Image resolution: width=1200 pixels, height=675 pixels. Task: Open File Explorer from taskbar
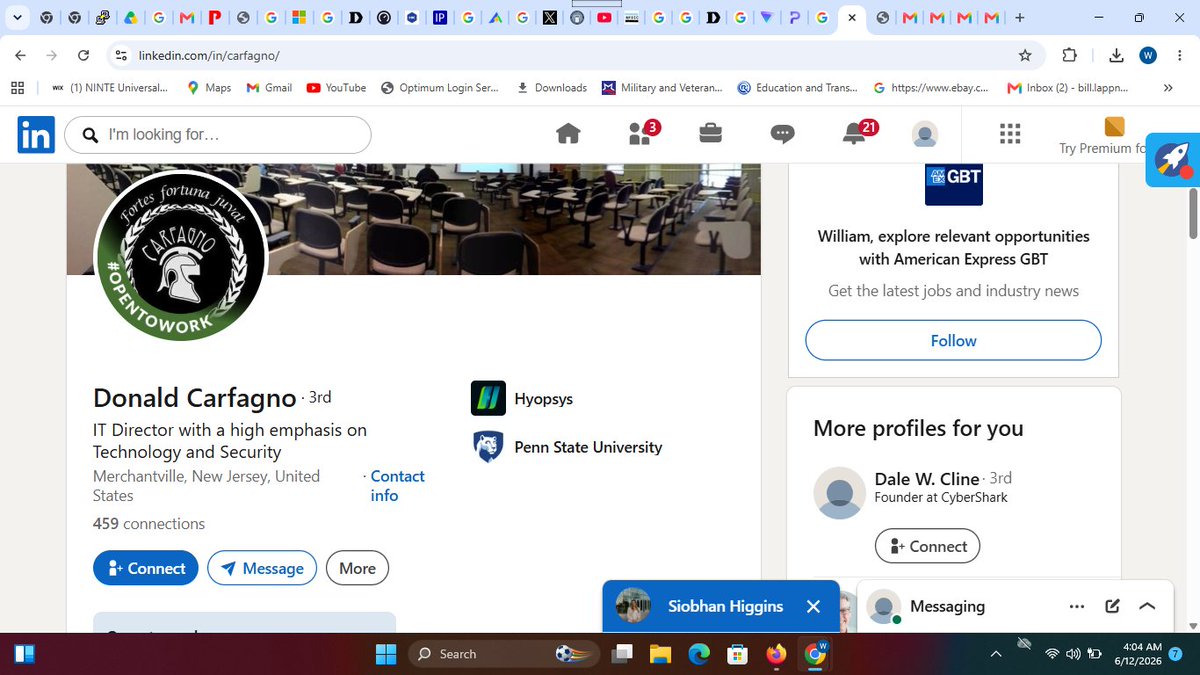tap(660, 654)
